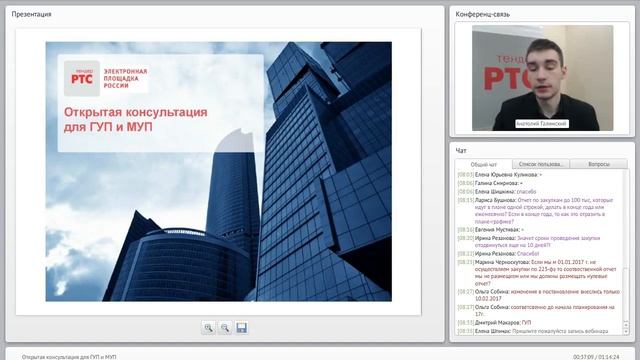This screenshot has width=640, height=360.
Task: Select Марина Черноскутова's chat message
Action: [539, 272]
